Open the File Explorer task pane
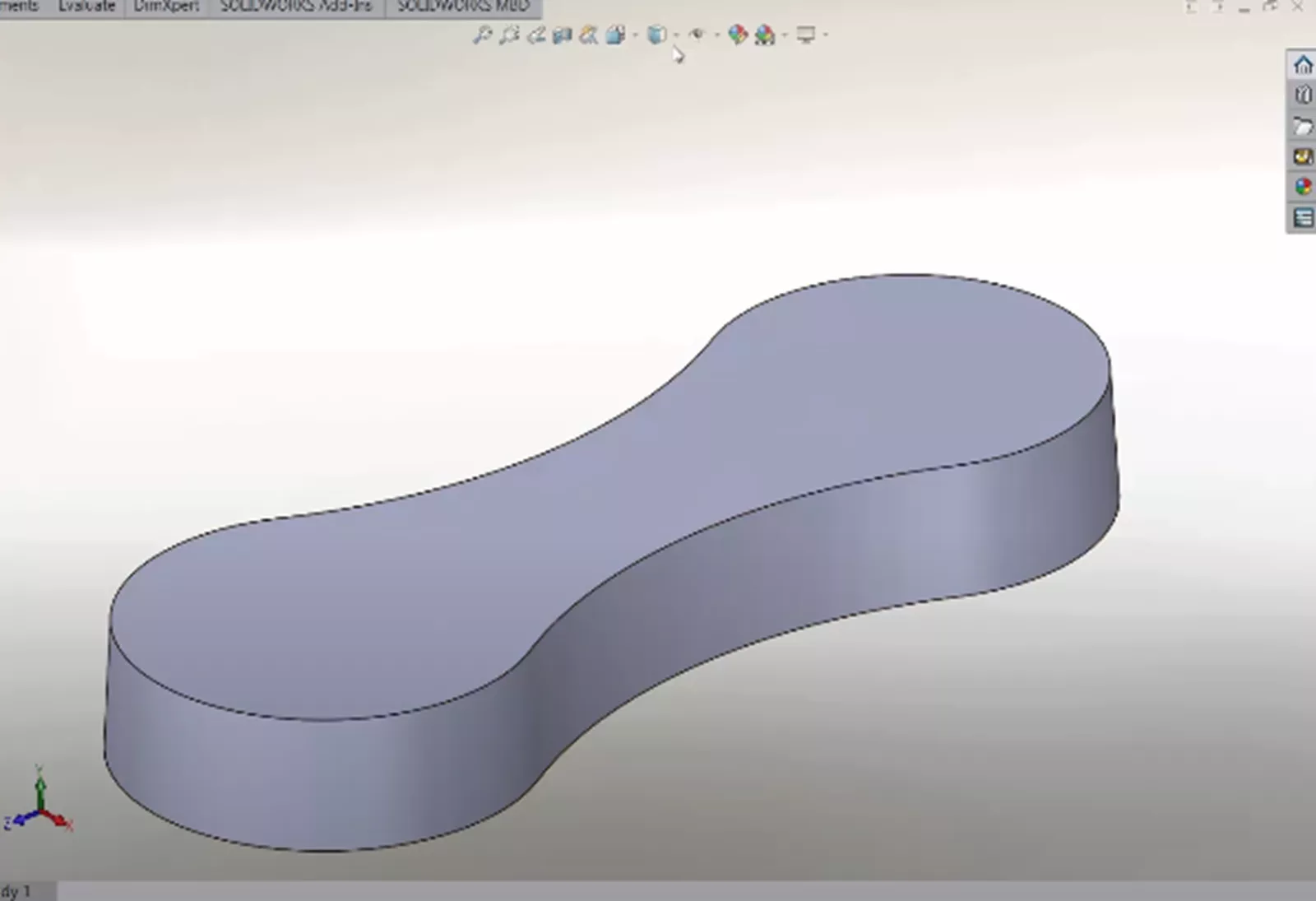1316x901 pixels. click(1303, 126)
